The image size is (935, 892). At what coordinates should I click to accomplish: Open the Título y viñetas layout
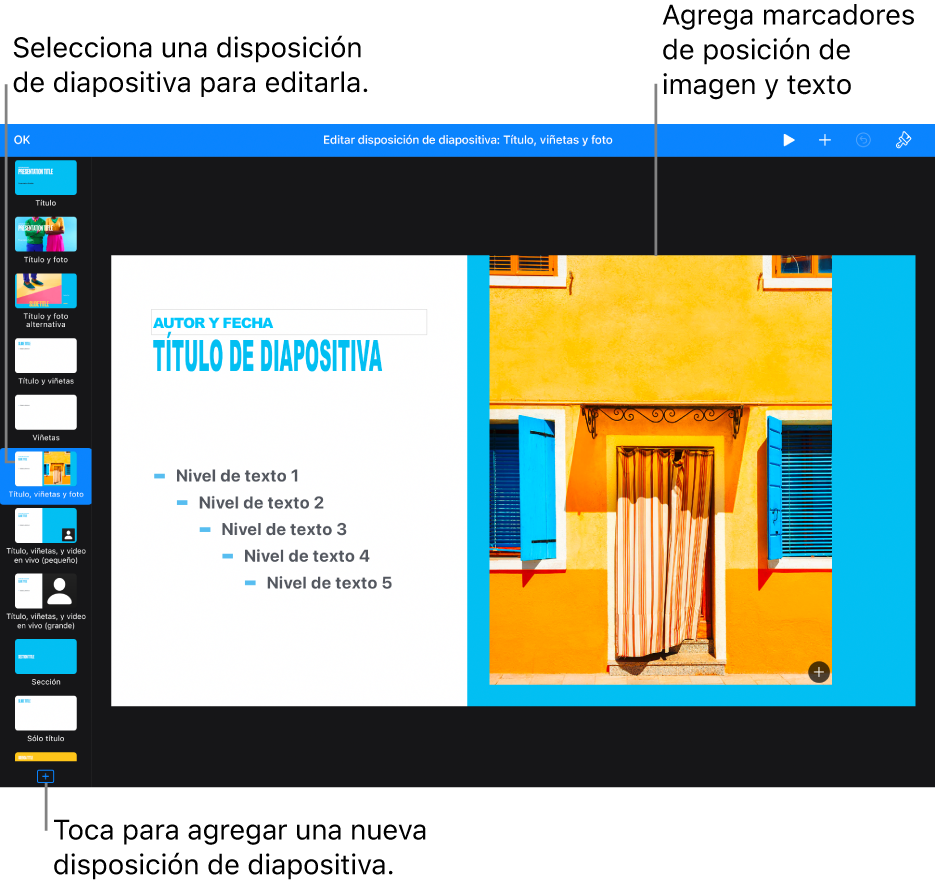(x=45, y=356)
